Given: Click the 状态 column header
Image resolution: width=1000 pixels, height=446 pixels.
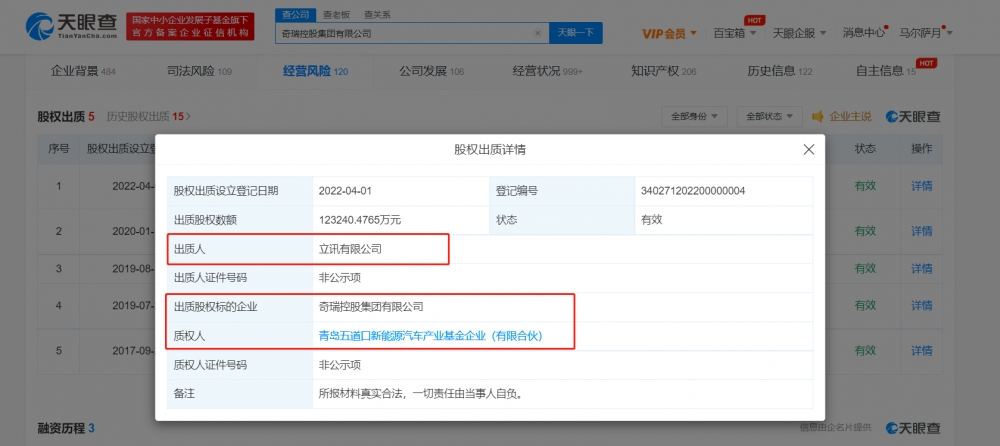Looking at the screenshot, I should pos(865,149).
